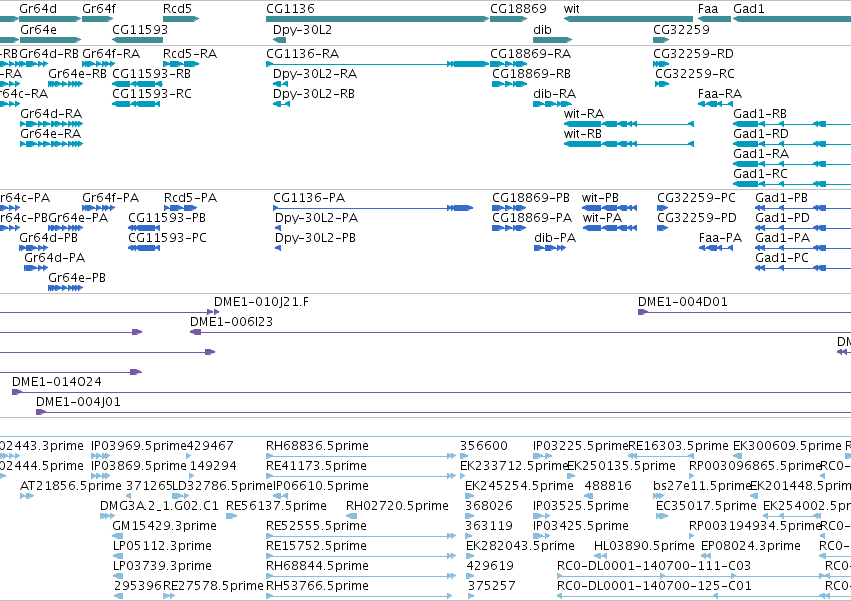This screenshot has width=851, height=601.
Task: Select the wit gene bar
Action: 628,19
